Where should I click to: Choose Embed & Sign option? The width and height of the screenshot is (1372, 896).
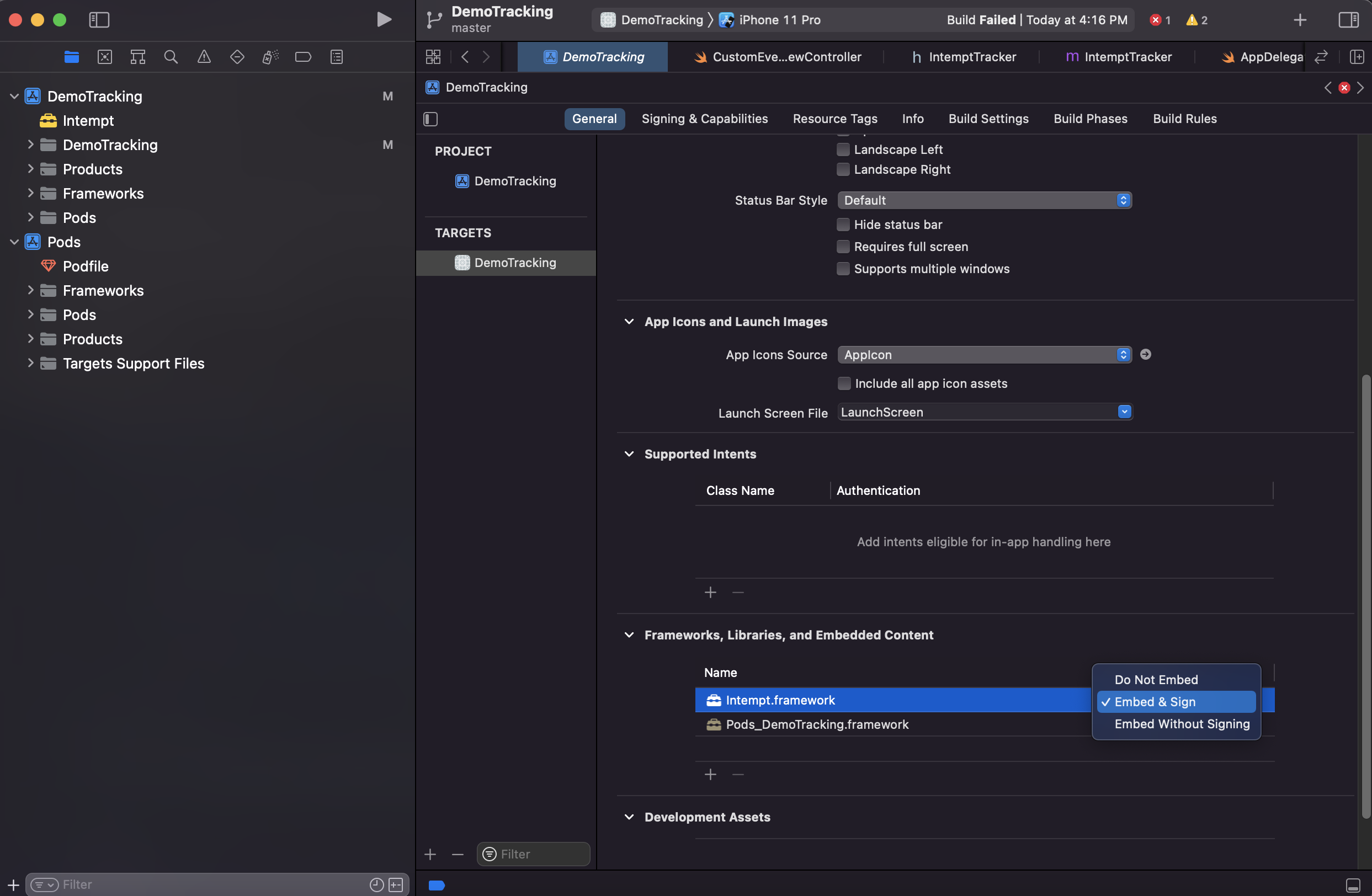tap(1176, 702)
